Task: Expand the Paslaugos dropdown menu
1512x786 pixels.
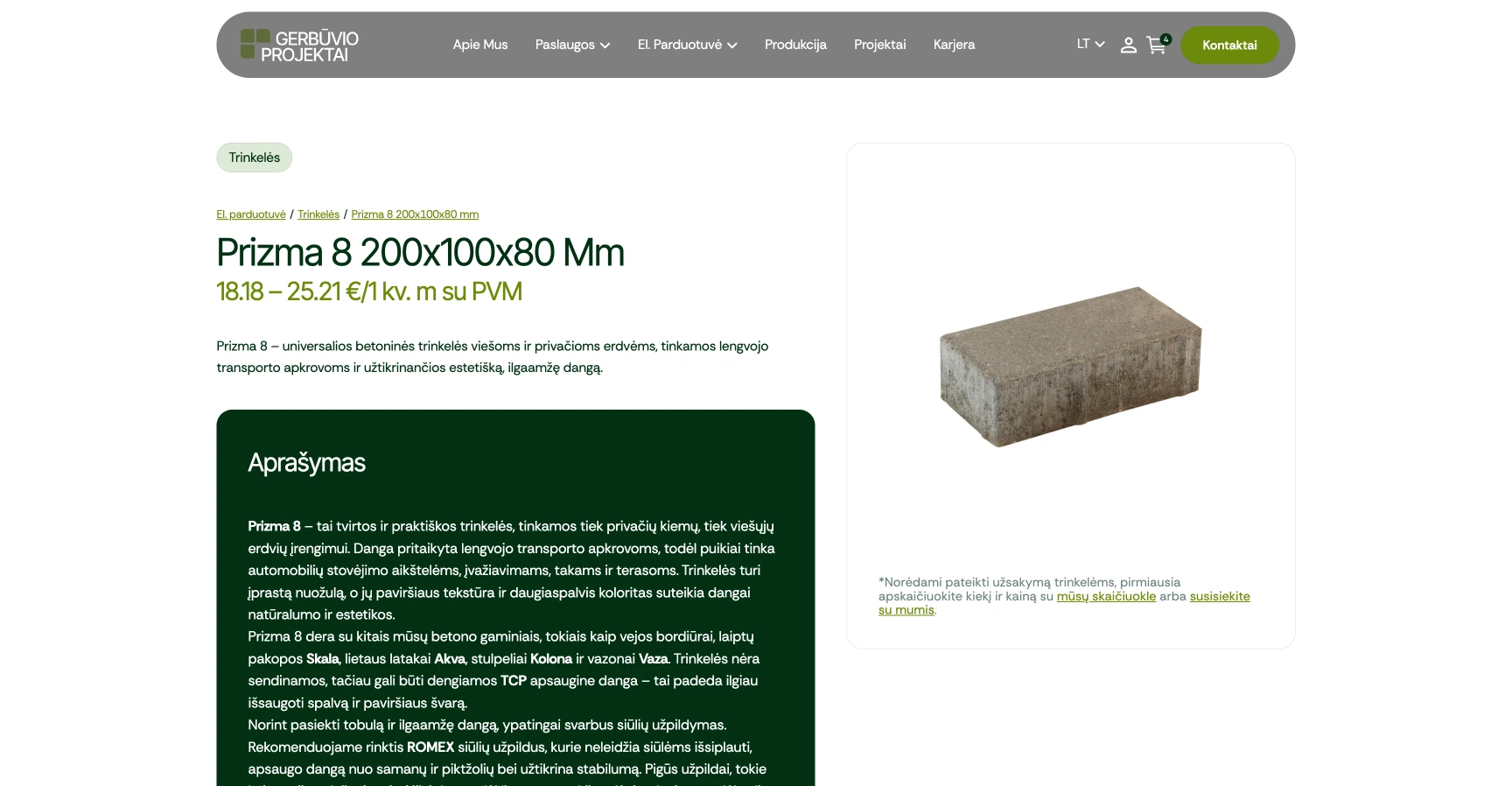Action: click(x=572, y=45)
